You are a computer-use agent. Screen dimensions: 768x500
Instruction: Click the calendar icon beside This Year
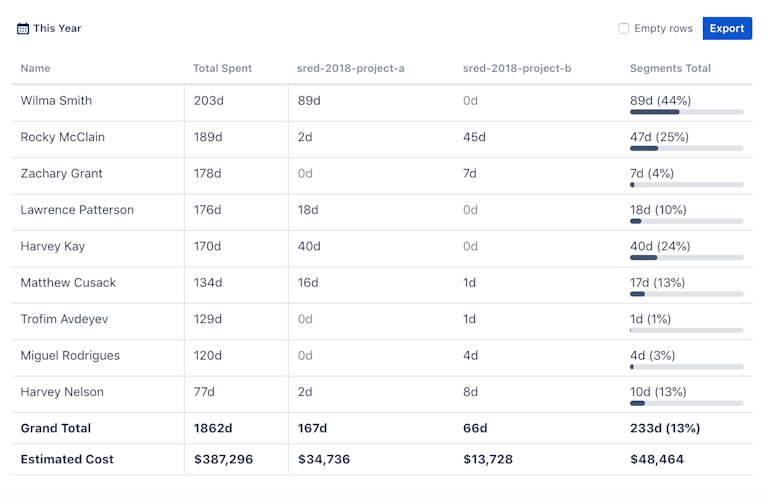pos(23,29)
